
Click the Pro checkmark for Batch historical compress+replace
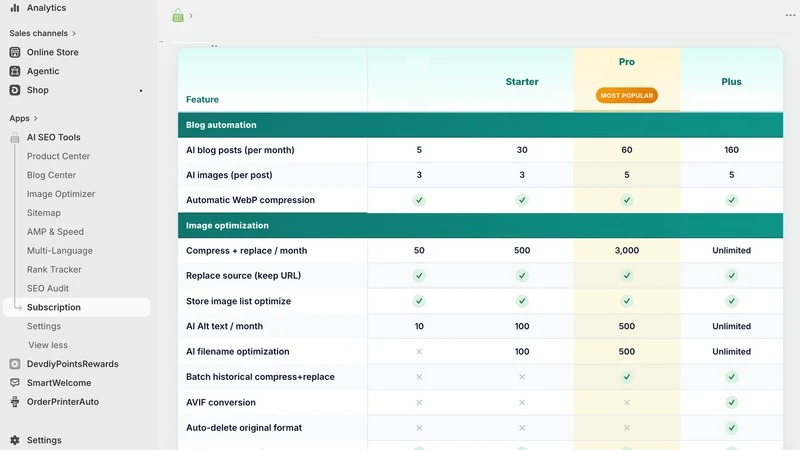point(627,377)
